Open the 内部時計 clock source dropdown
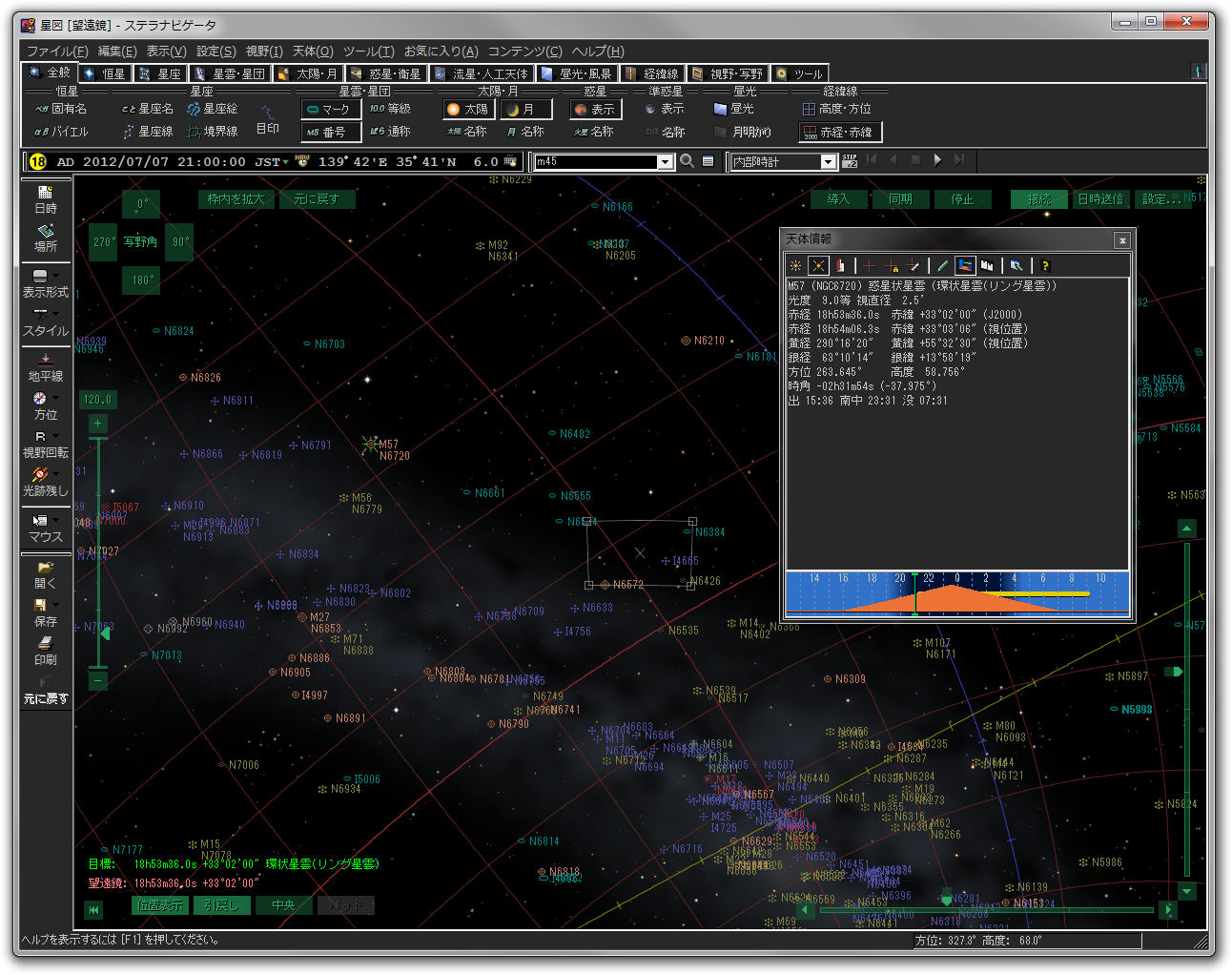1232x975 pixels. click(x=828, y=162)
